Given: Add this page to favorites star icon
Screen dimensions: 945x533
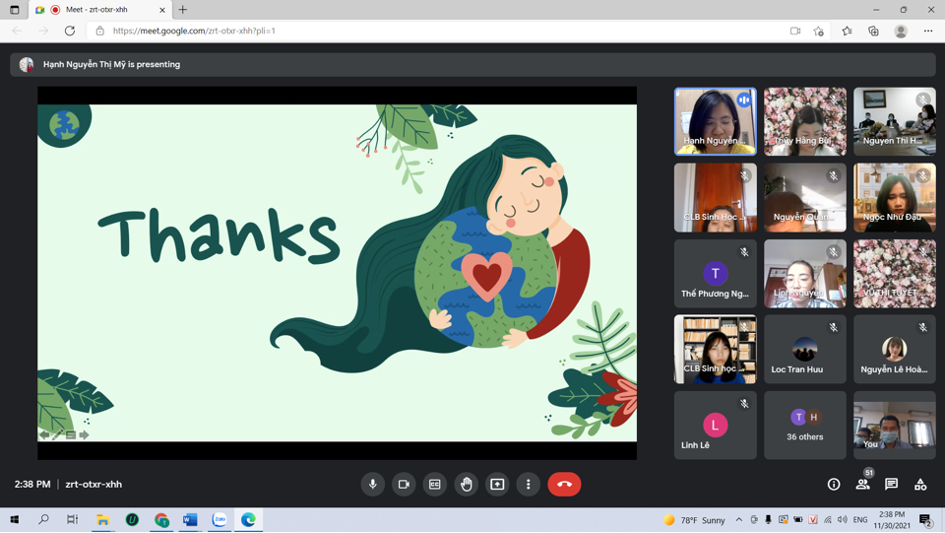Looking at the screenshot, I should (819, 31).
